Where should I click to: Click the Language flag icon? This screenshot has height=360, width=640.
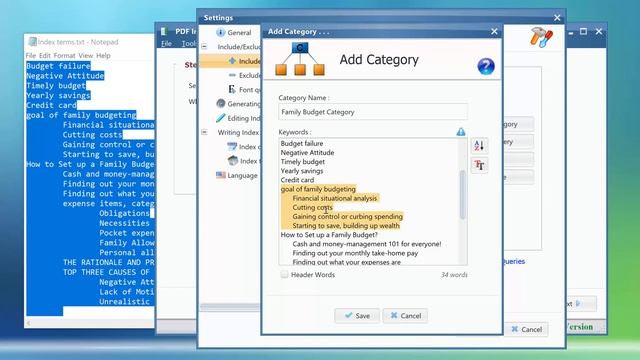click(x=221, y=175)
